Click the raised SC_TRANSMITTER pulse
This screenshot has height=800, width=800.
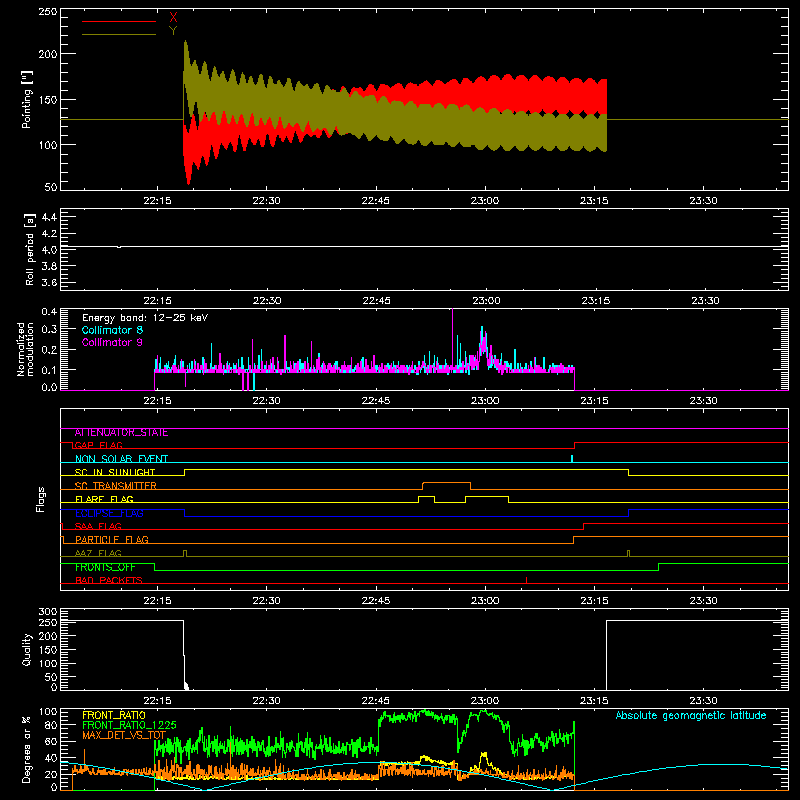coord(446,483)
